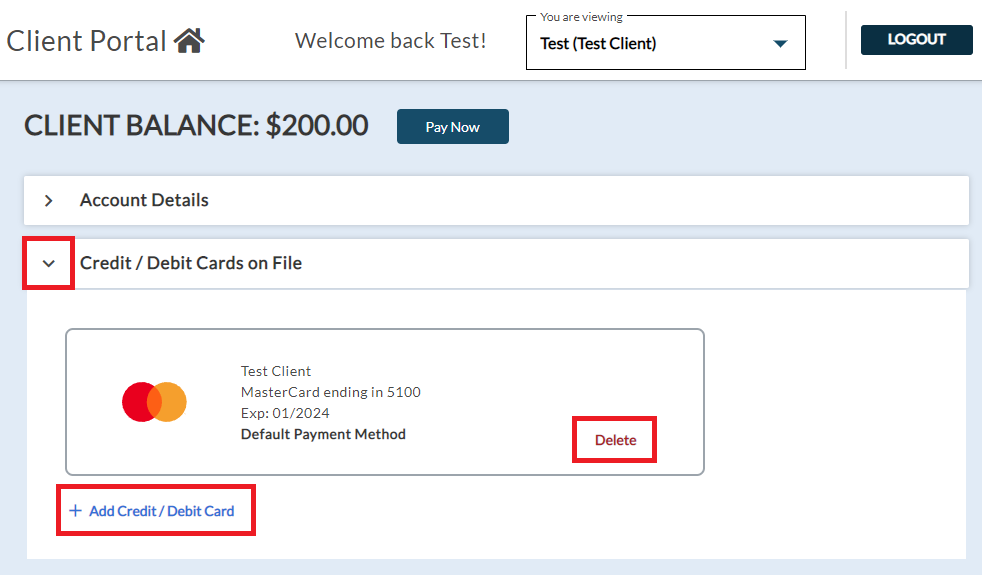The width and height of the screenshot is (982, 575).
Task: Click the 'Test Client' cardholder name
Action: [x=276, y=371]
